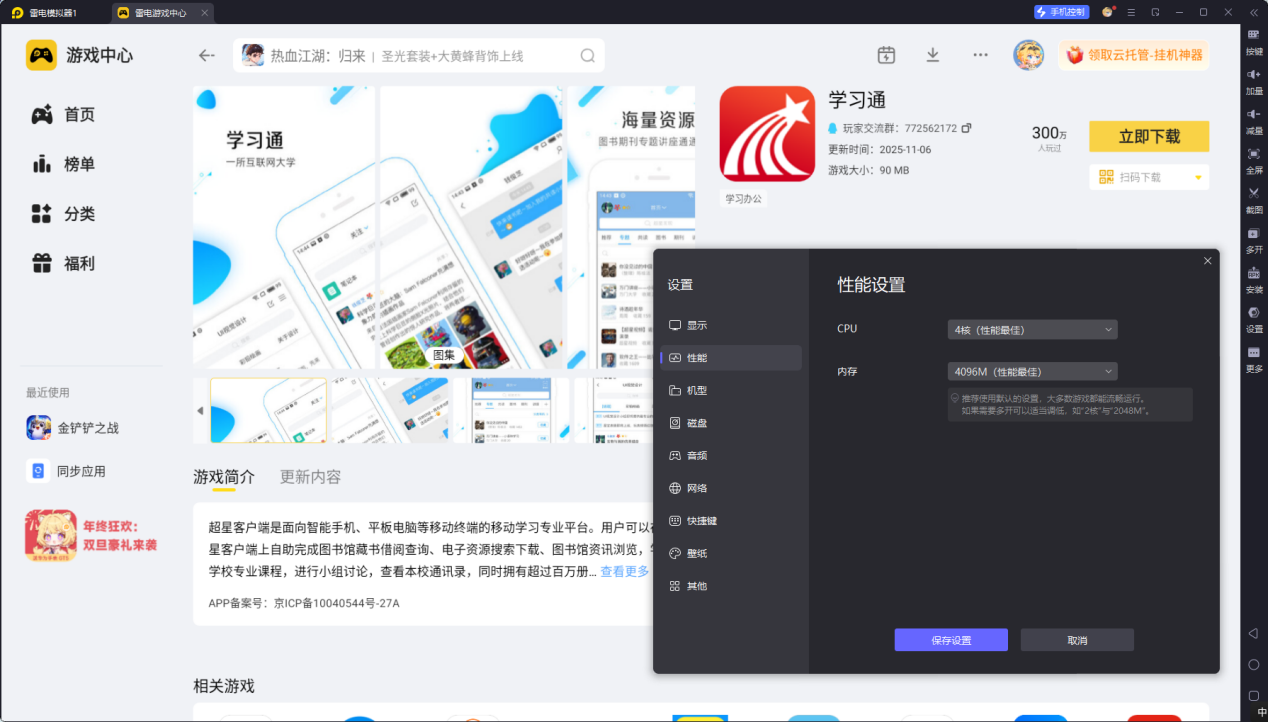
Task: Open the 图集 gallery label on screenshot
Action: point(443,355)
